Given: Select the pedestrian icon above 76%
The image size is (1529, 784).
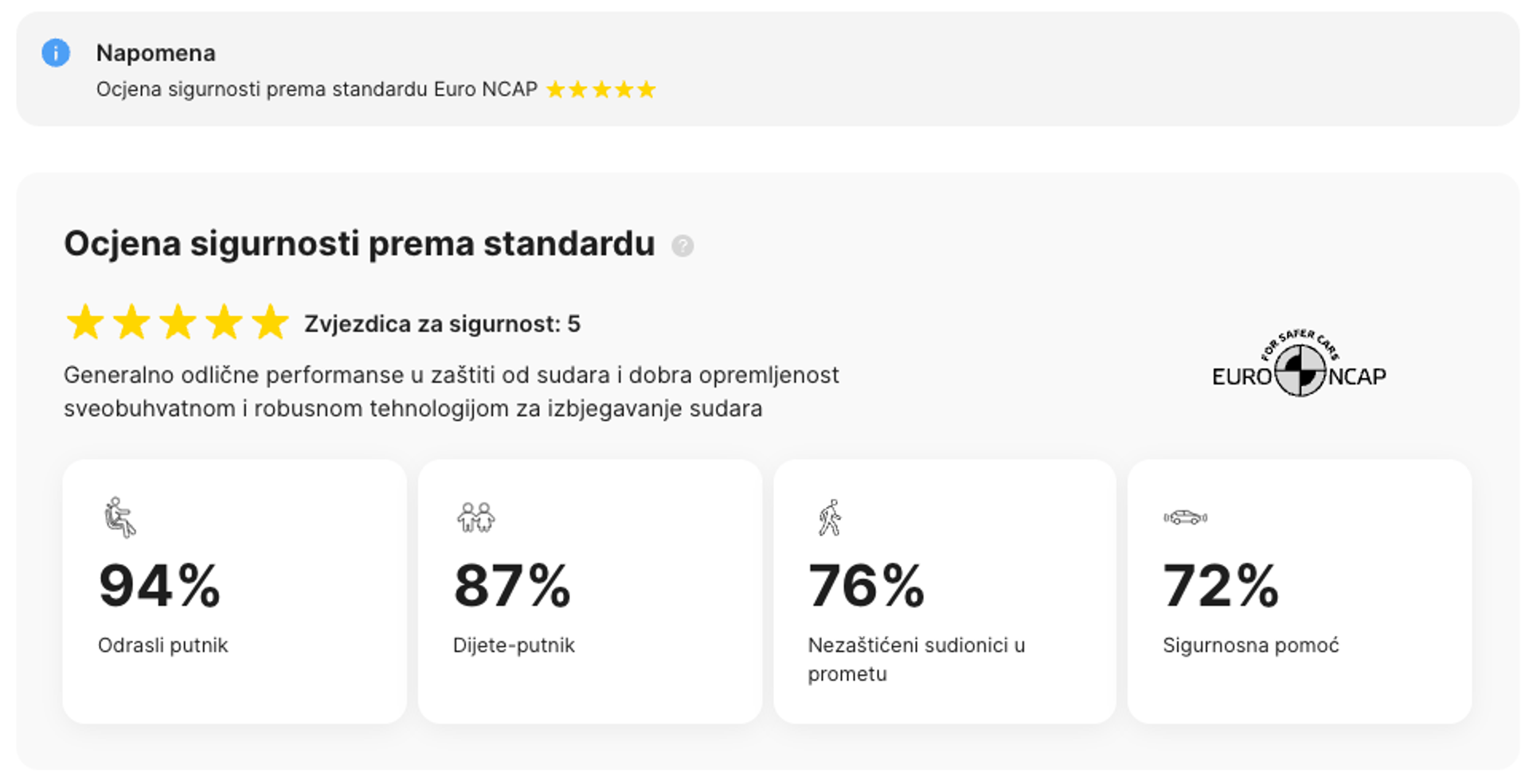Looking at the screenshot, I should coord(831,517).
